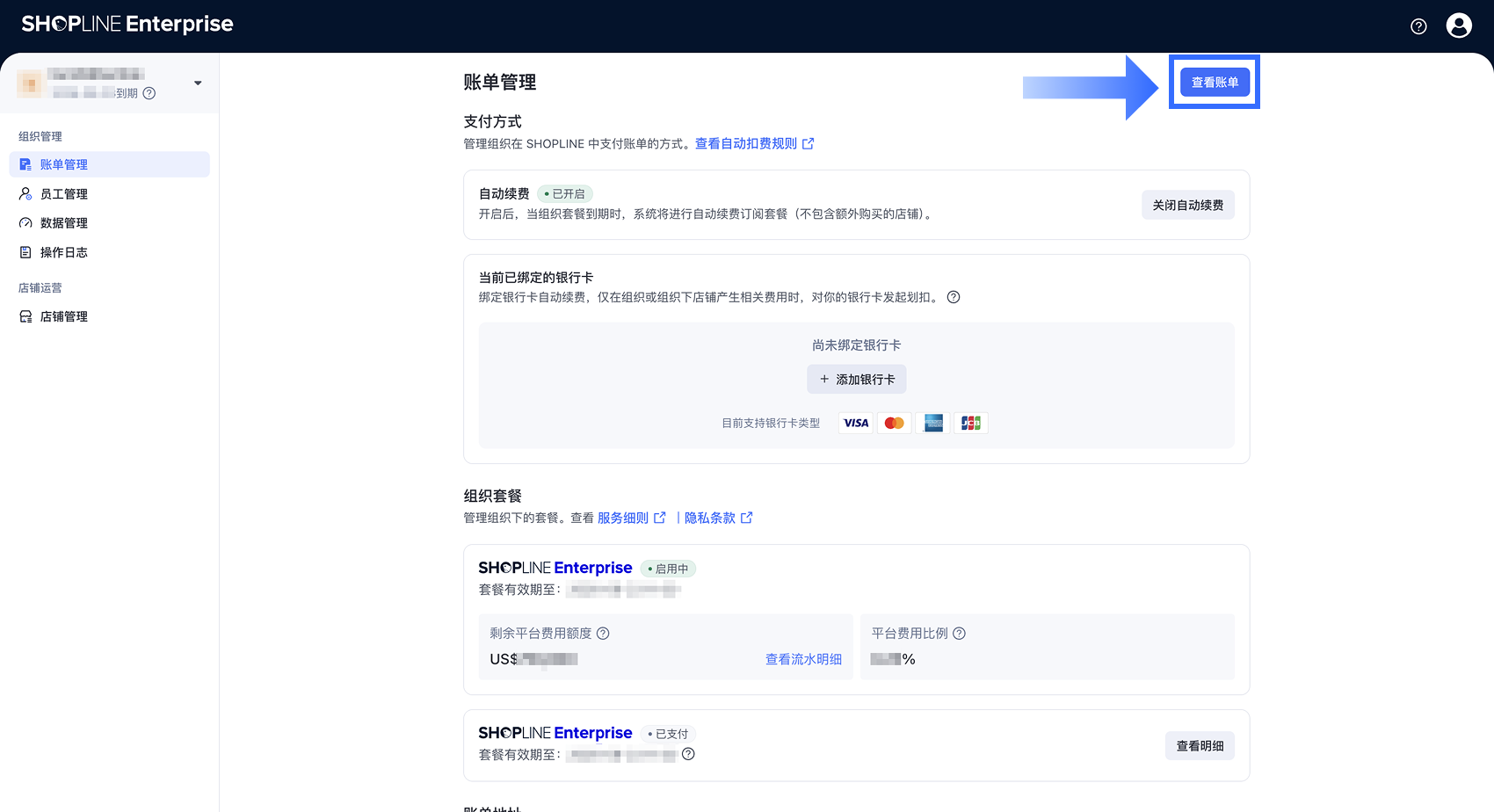Open the help icon in top bar
Screen dimensions: 1494x812
click(1418, 26)
